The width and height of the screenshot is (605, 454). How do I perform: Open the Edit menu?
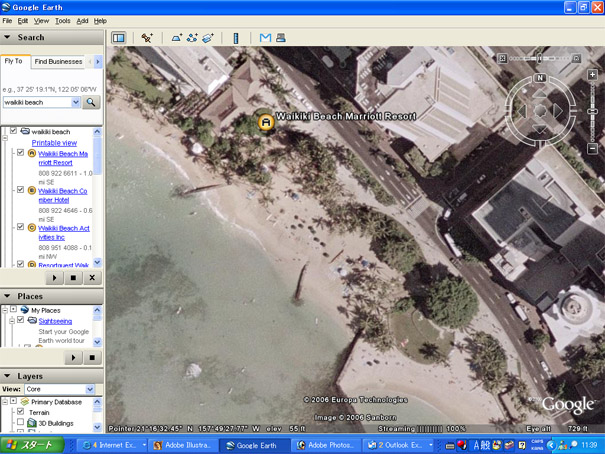pyautogui.click(x=23, y=21)
